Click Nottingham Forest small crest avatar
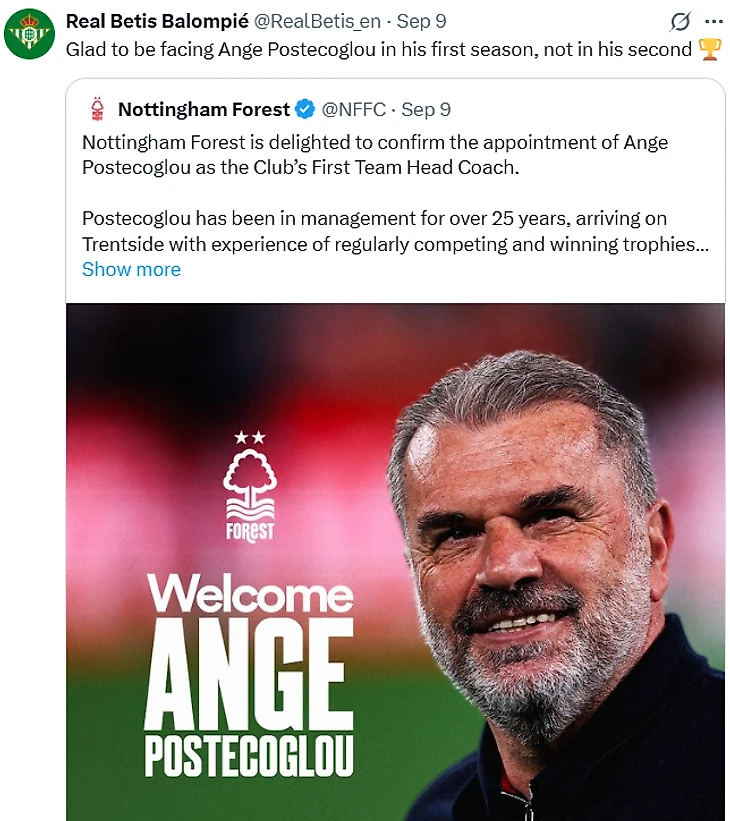 click(97, 109)
